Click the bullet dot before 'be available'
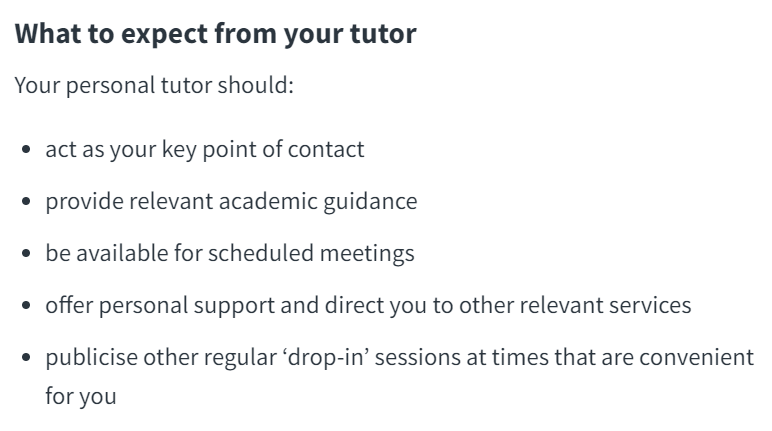772x431 pixels. pyautogui.click(x=27, y=253)
